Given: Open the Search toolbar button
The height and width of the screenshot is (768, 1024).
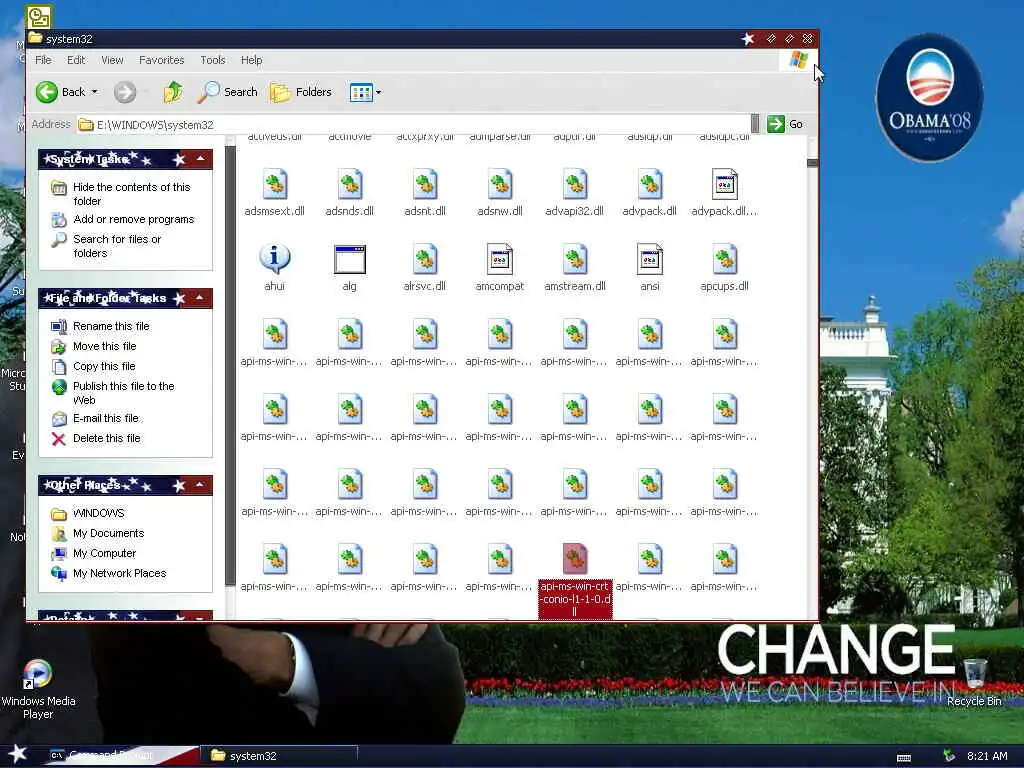Looking at the screenshot, I should tap(228, 92).
